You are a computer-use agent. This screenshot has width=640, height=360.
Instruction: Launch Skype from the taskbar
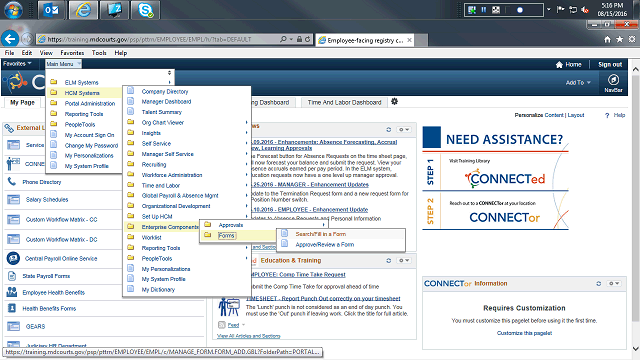(x=145, y=10)
